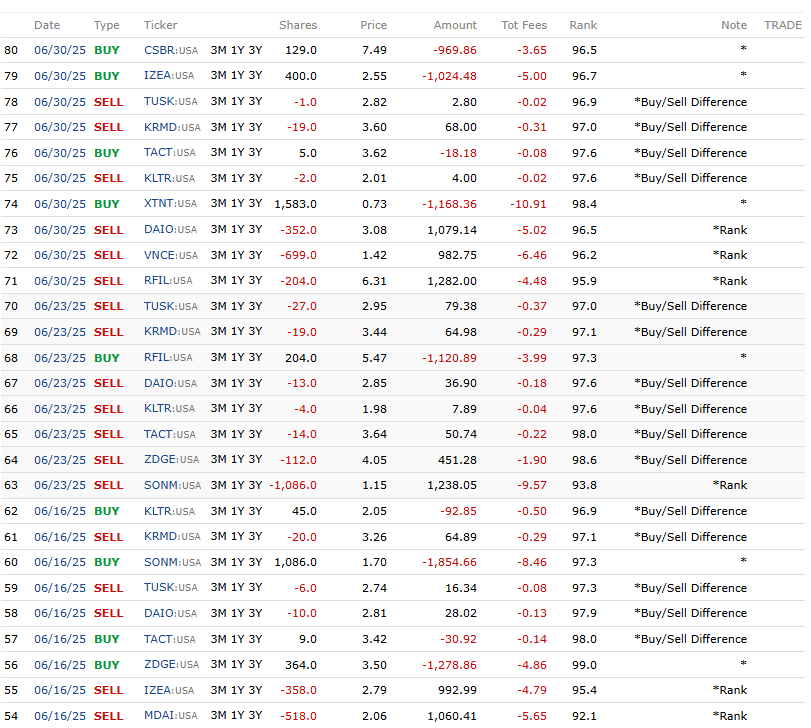Viewport: 811px width, 728px height.
Task: Click the Note column header
Action: [733, 25]
